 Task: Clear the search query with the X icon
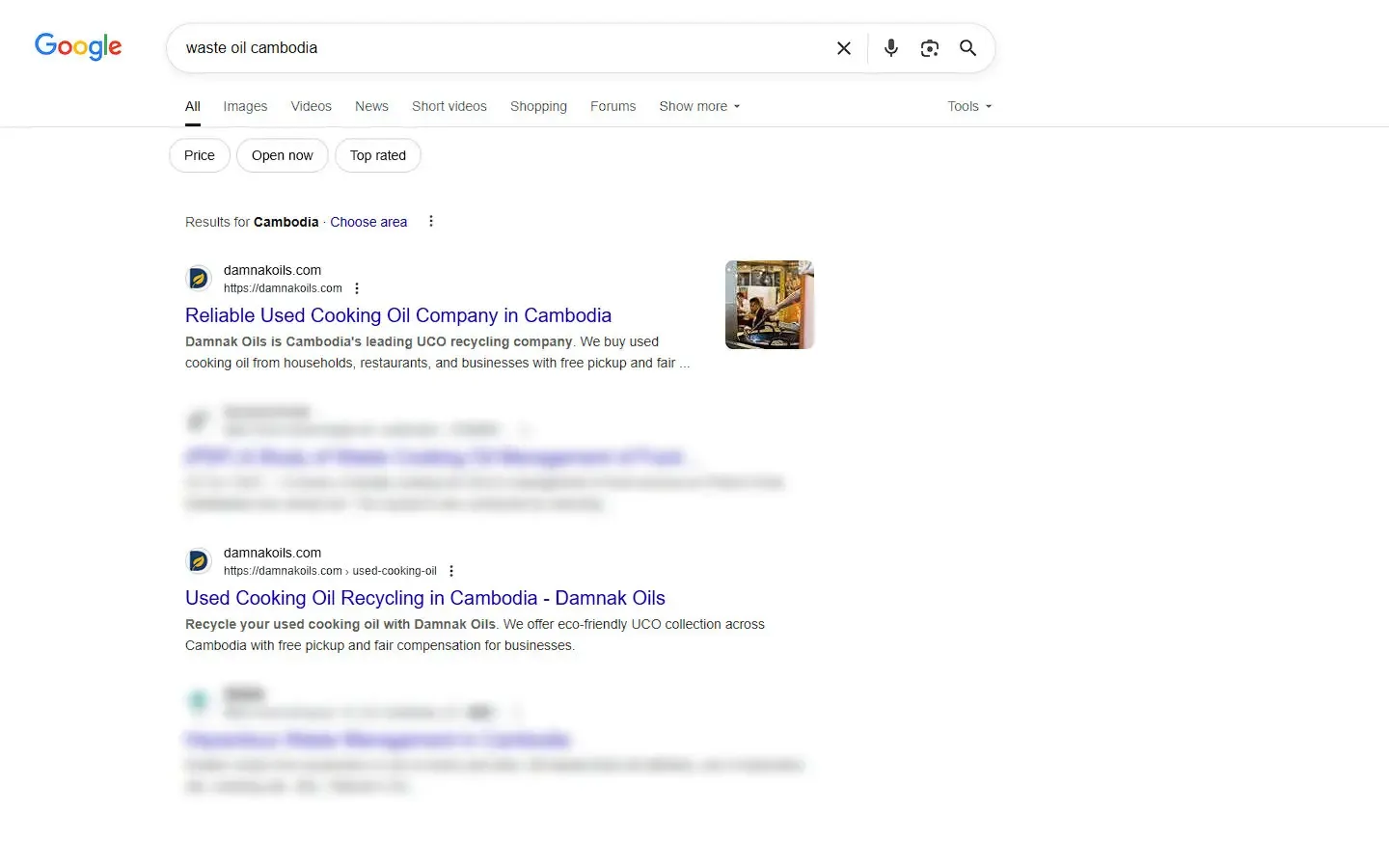pyautogui.click(x=843, y=47)
